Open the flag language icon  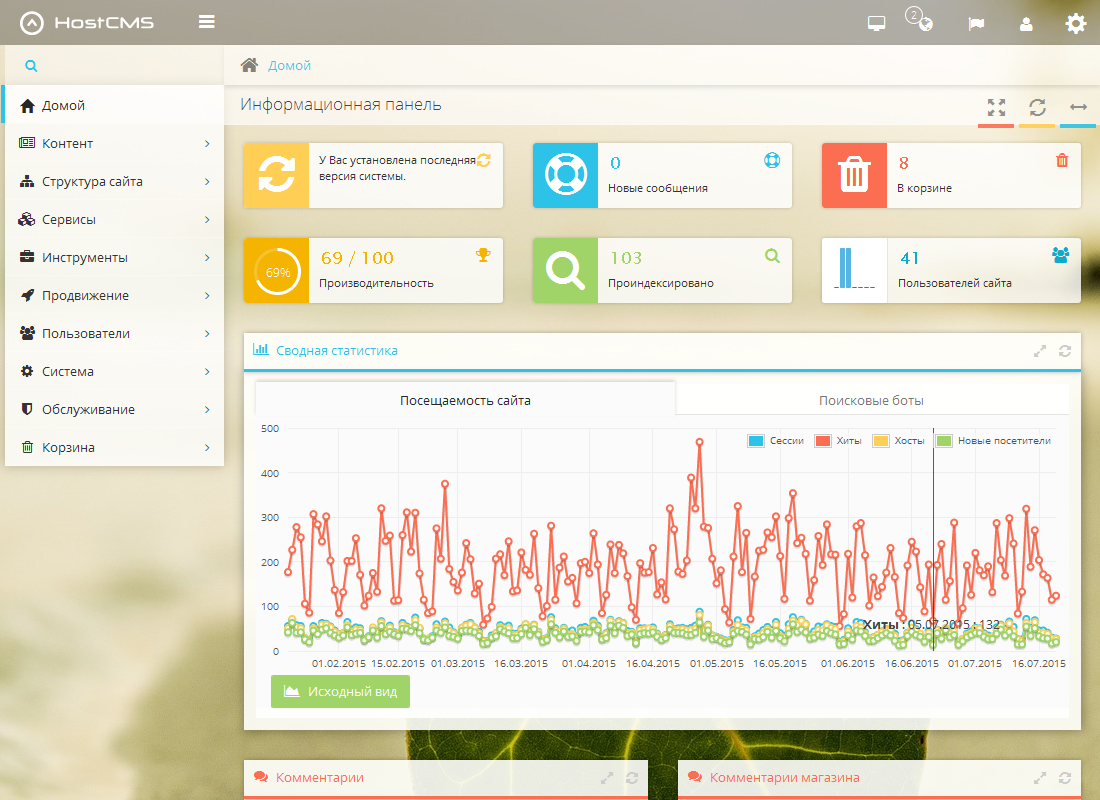click(x=976, y=24)
